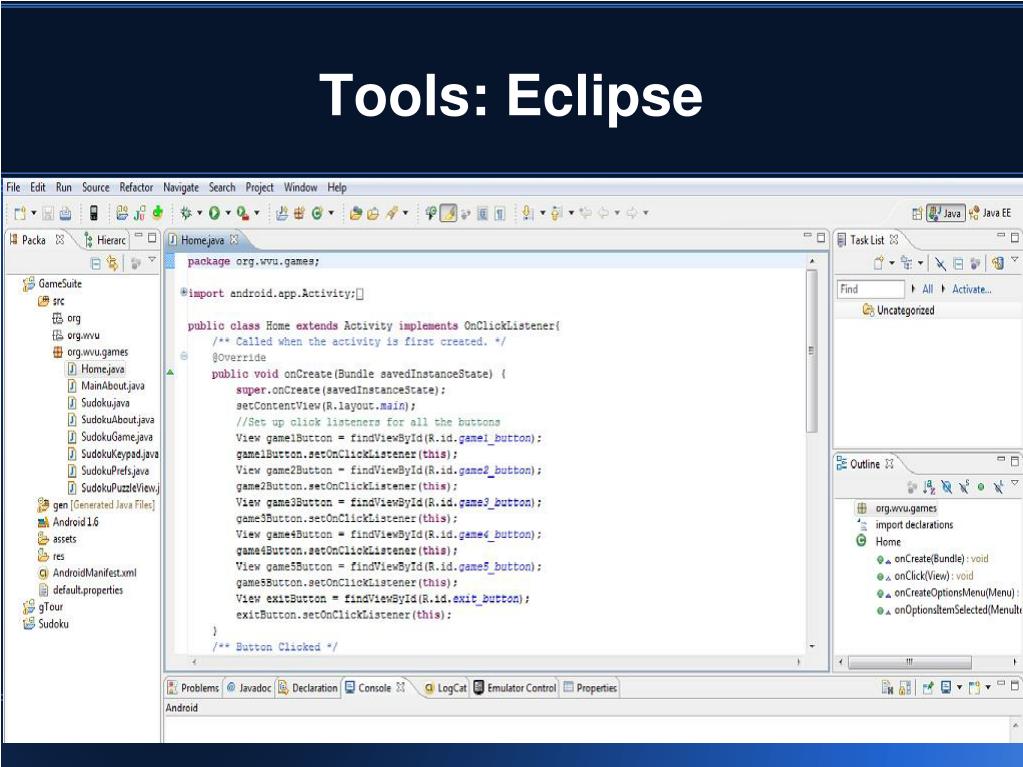1023x767 pixels.
Task: Switch to the Hierarc tab
Action: [105, 240]
